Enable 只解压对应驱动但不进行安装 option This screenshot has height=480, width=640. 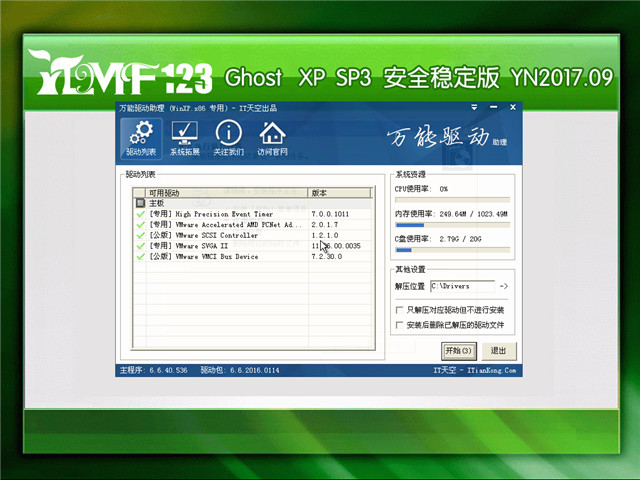[400, 311]
